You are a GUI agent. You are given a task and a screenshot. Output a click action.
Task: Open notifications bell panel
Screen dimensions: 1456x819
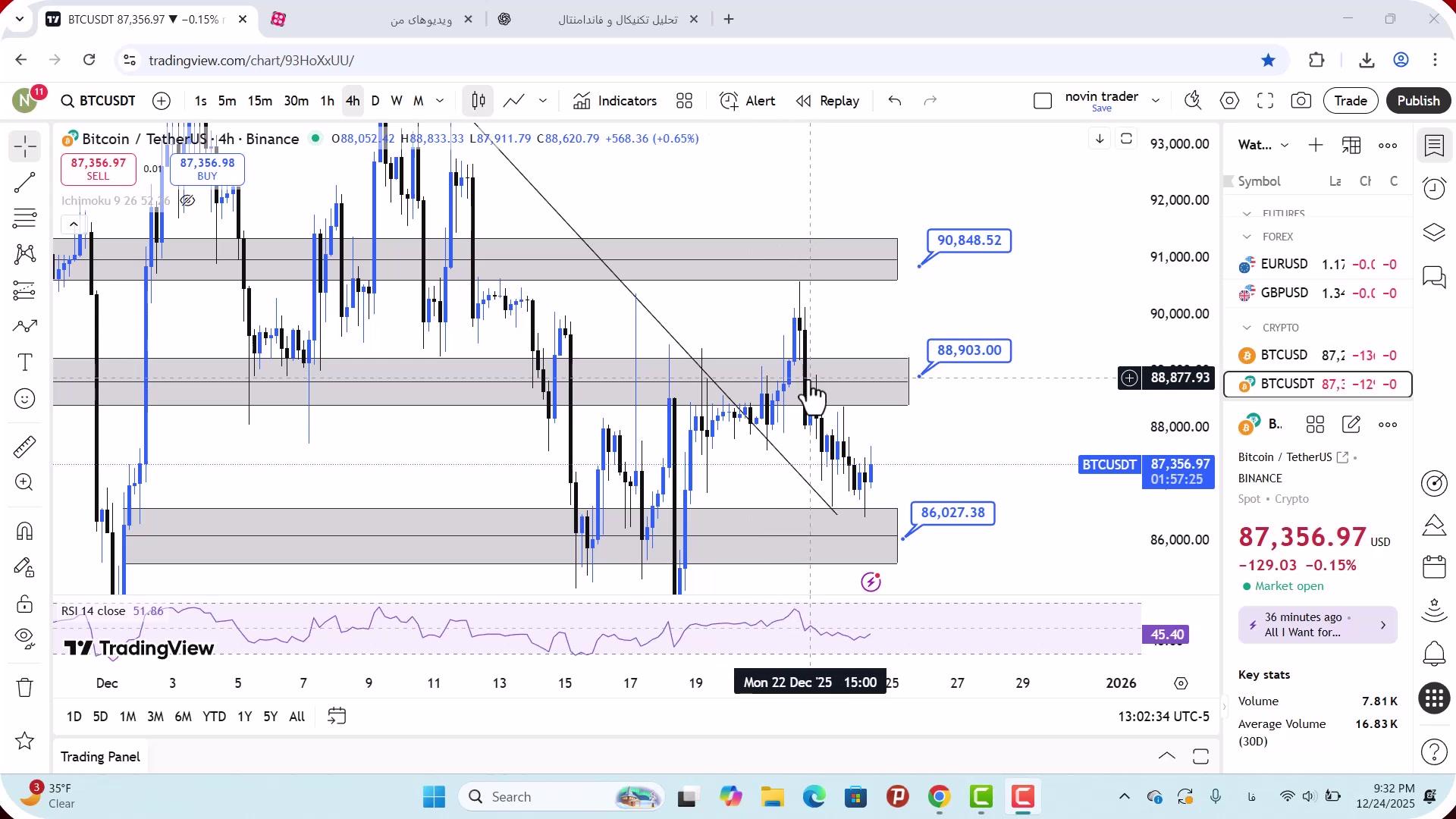[1434, 653]
